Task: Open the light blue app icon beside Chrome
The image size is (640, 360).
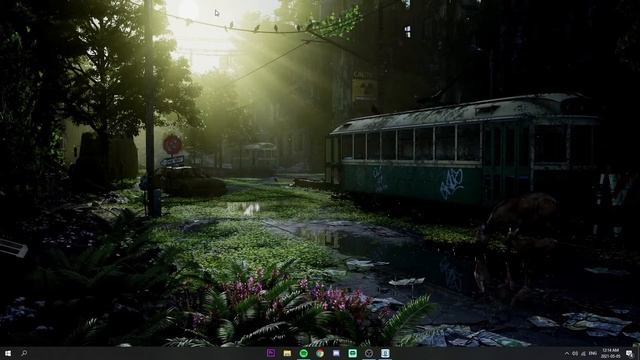Action: 336,353
